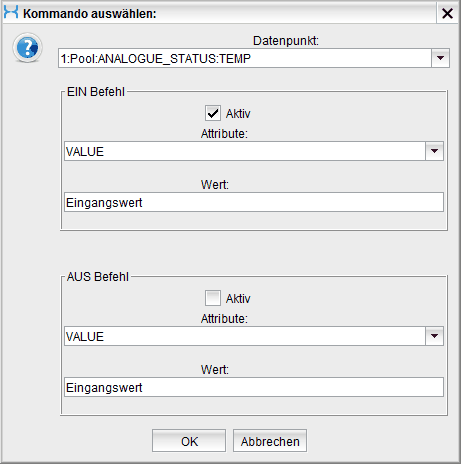
Task: Focus the Wert input in AUS Befehl
Action: [x=254, y=387]
